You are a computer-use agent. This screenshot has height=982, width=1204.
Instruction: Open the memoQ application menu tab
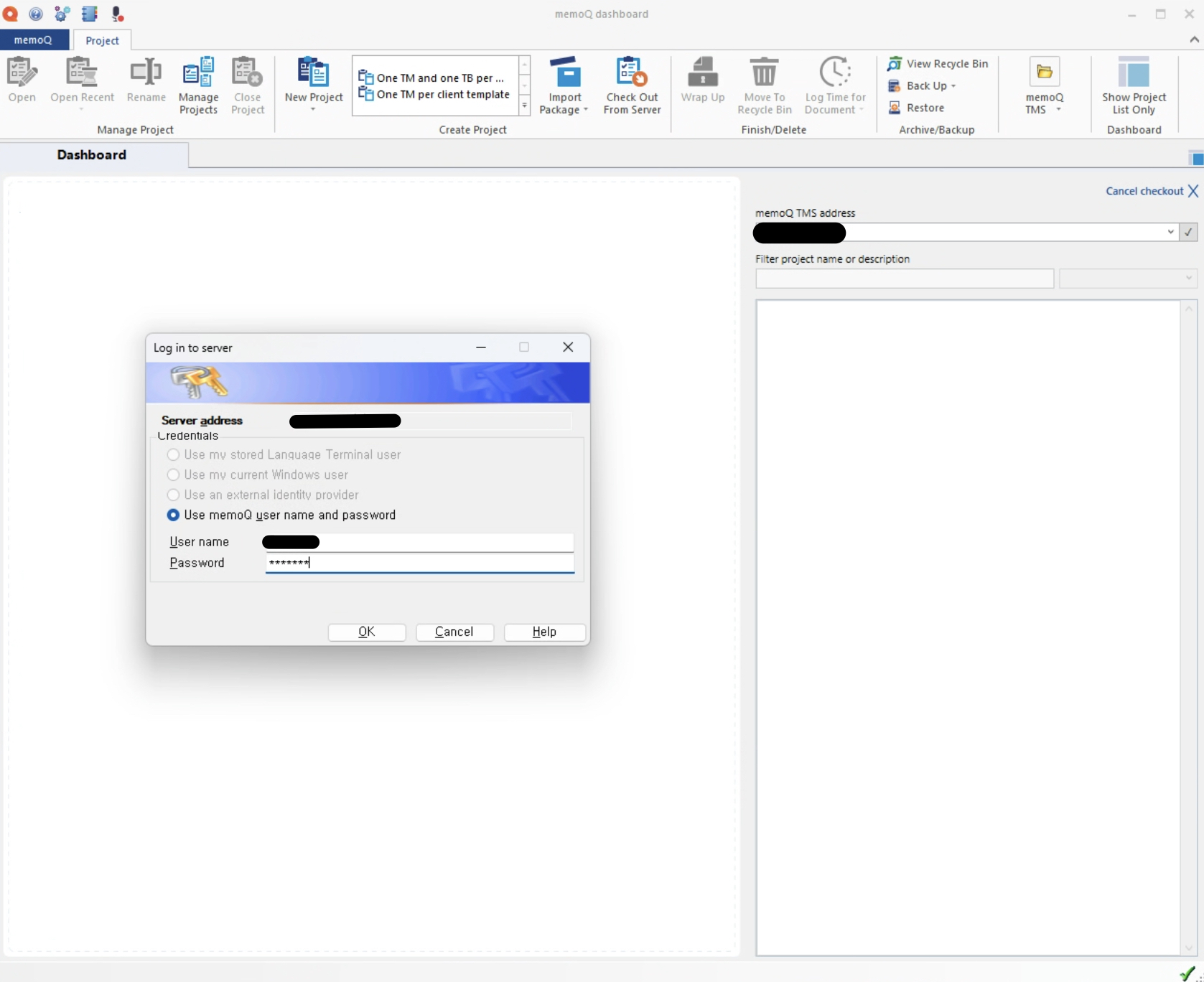[x=34, y=40]
